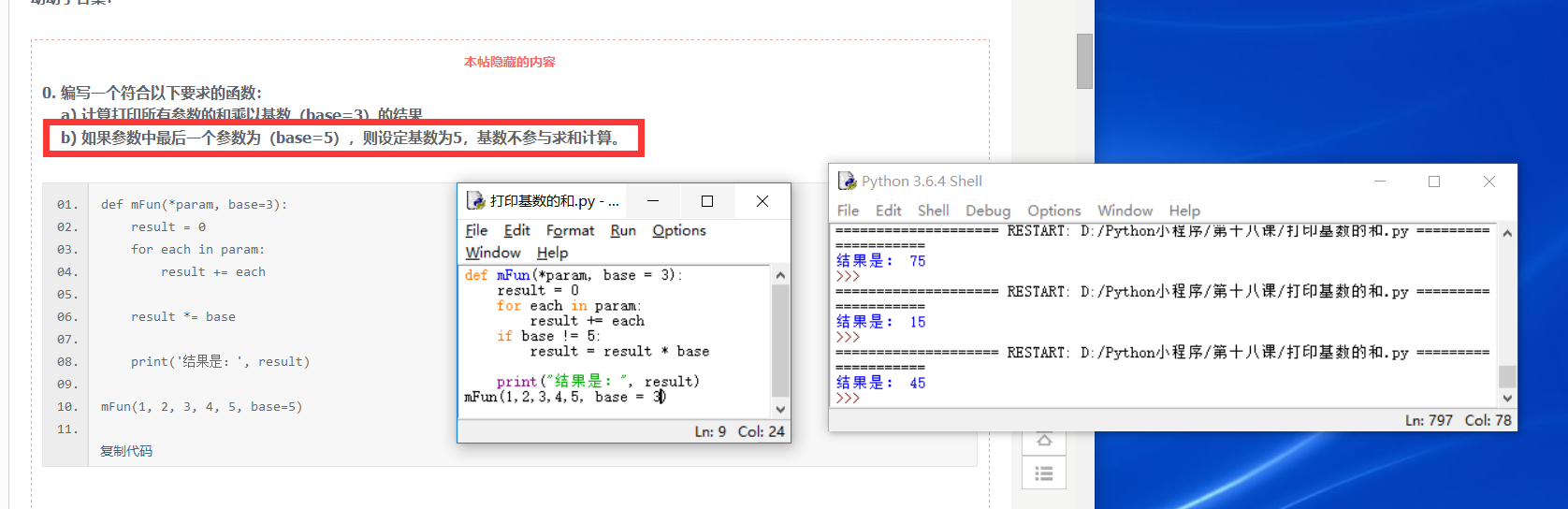Maximize the 打印基数的和.py editor window
Viewport: 1568px width, 509px height.
(x=707, y=201)
